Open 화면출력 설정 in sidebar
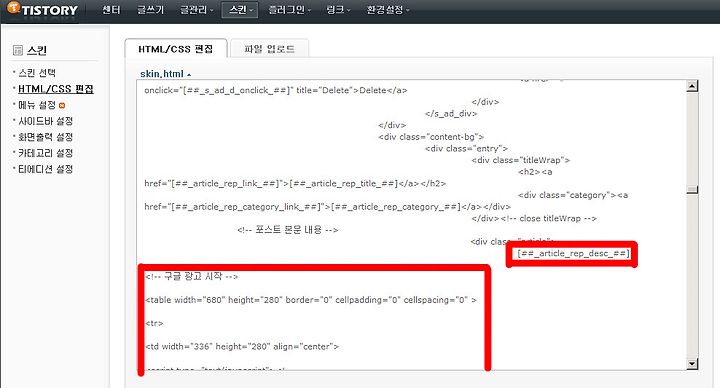Screen dimensions: 720x388 pyautogui.click(x=45, y=137)
